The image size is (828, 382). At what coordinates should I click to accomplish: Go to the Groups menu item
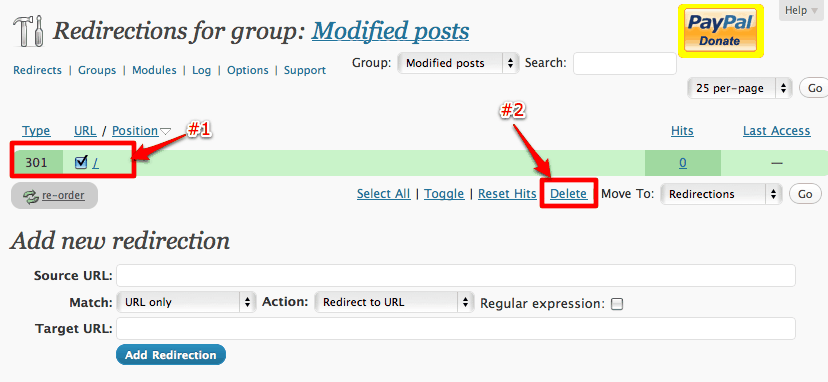point(97,70)
